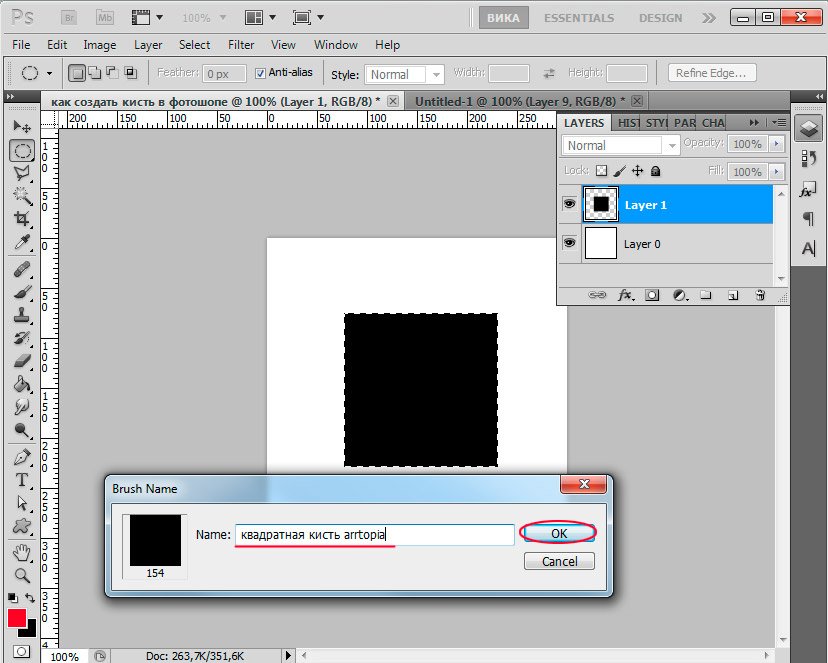Select the Magic Wand tool

[22, 196]
